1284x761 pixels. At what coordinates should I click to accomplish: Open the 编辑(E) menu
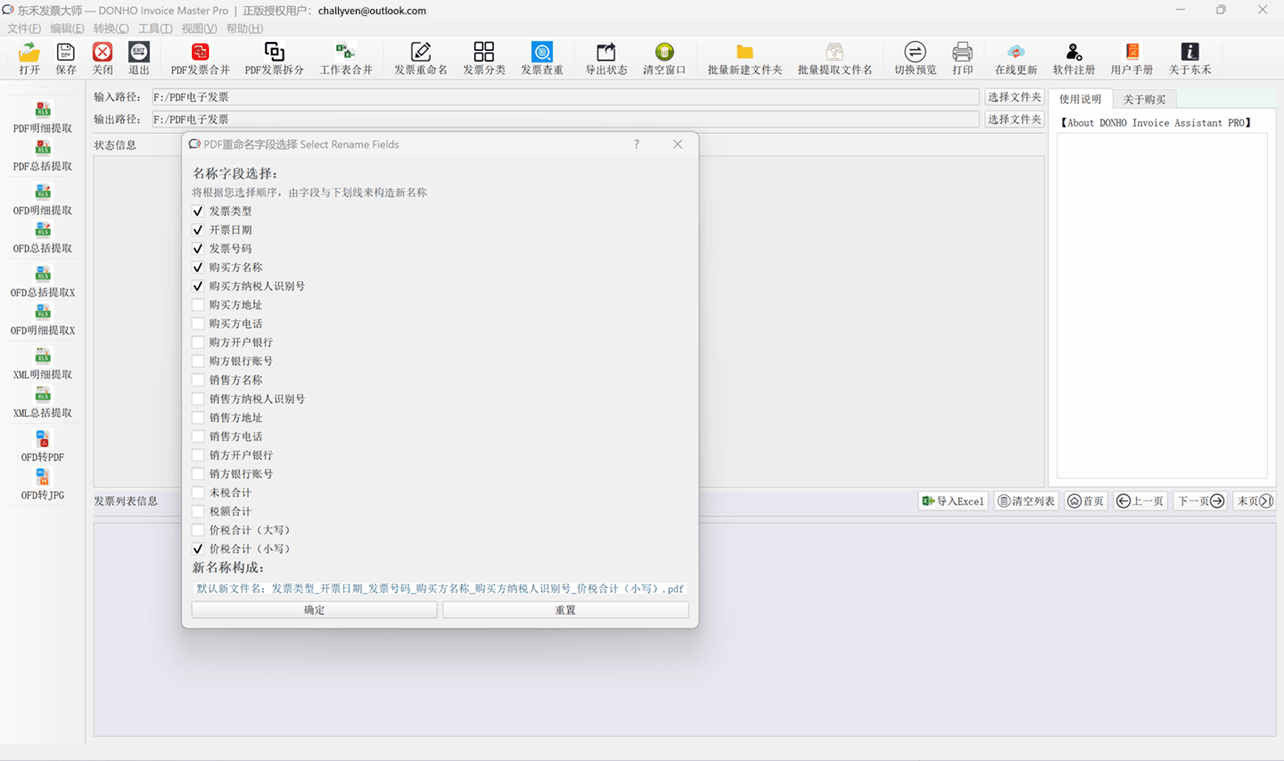coord(67,28)
